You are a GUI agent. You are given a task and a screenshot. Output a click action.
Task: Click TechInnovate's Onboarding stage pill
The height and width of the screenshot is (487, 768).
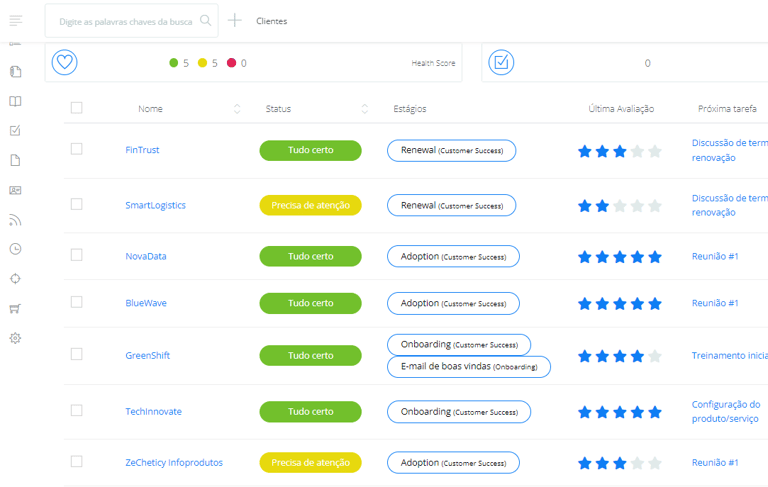(x=459, y=412)
